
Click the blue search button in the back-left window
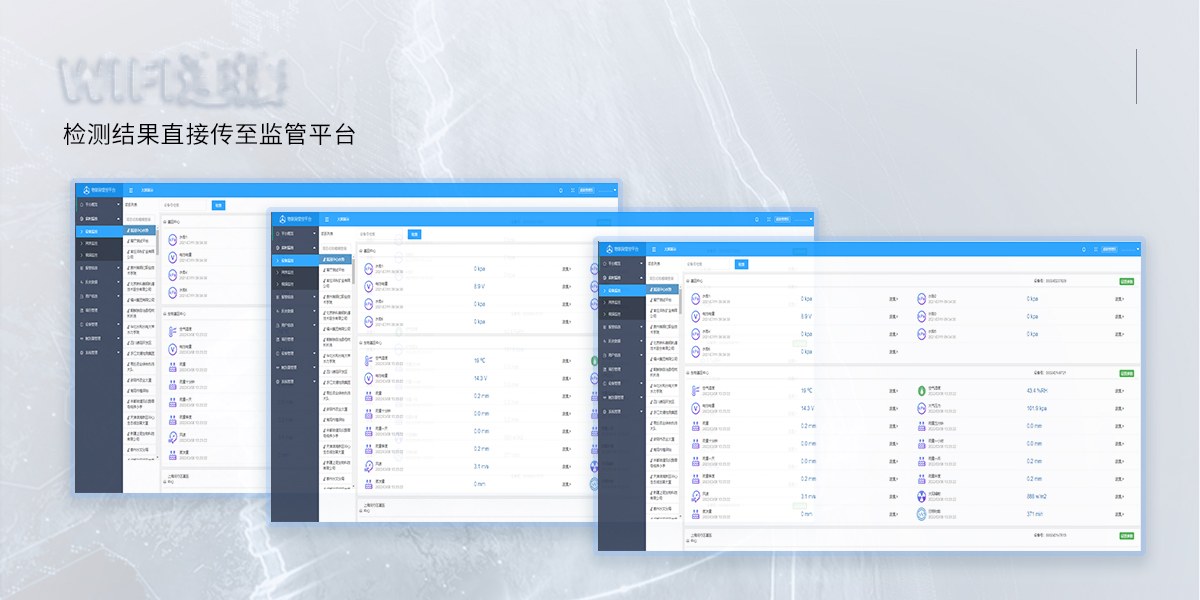pyautogui.click(x=218, y=205)
